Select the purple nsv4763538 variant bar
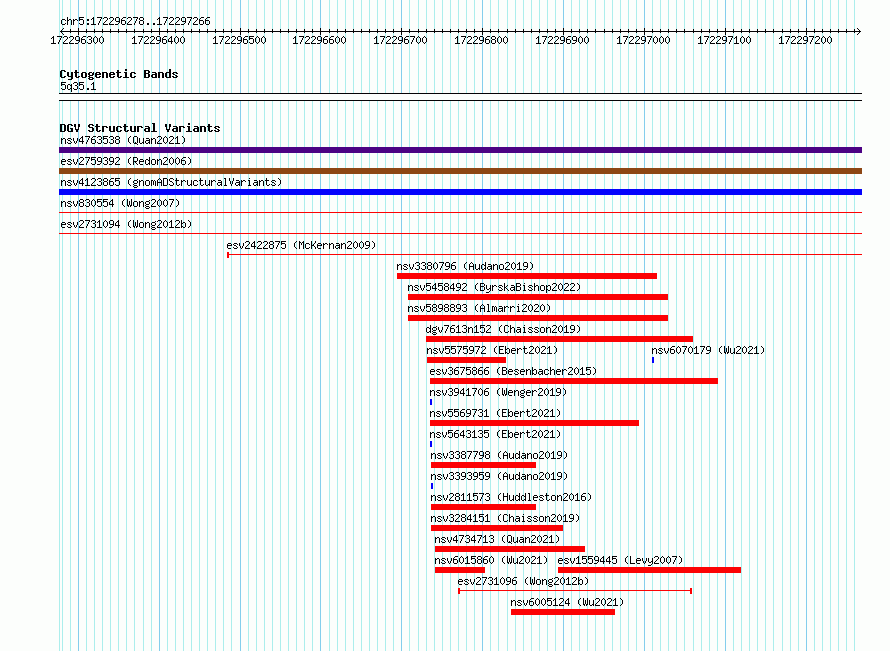Screen dimensions: 890x651 (x=460, y=150)
